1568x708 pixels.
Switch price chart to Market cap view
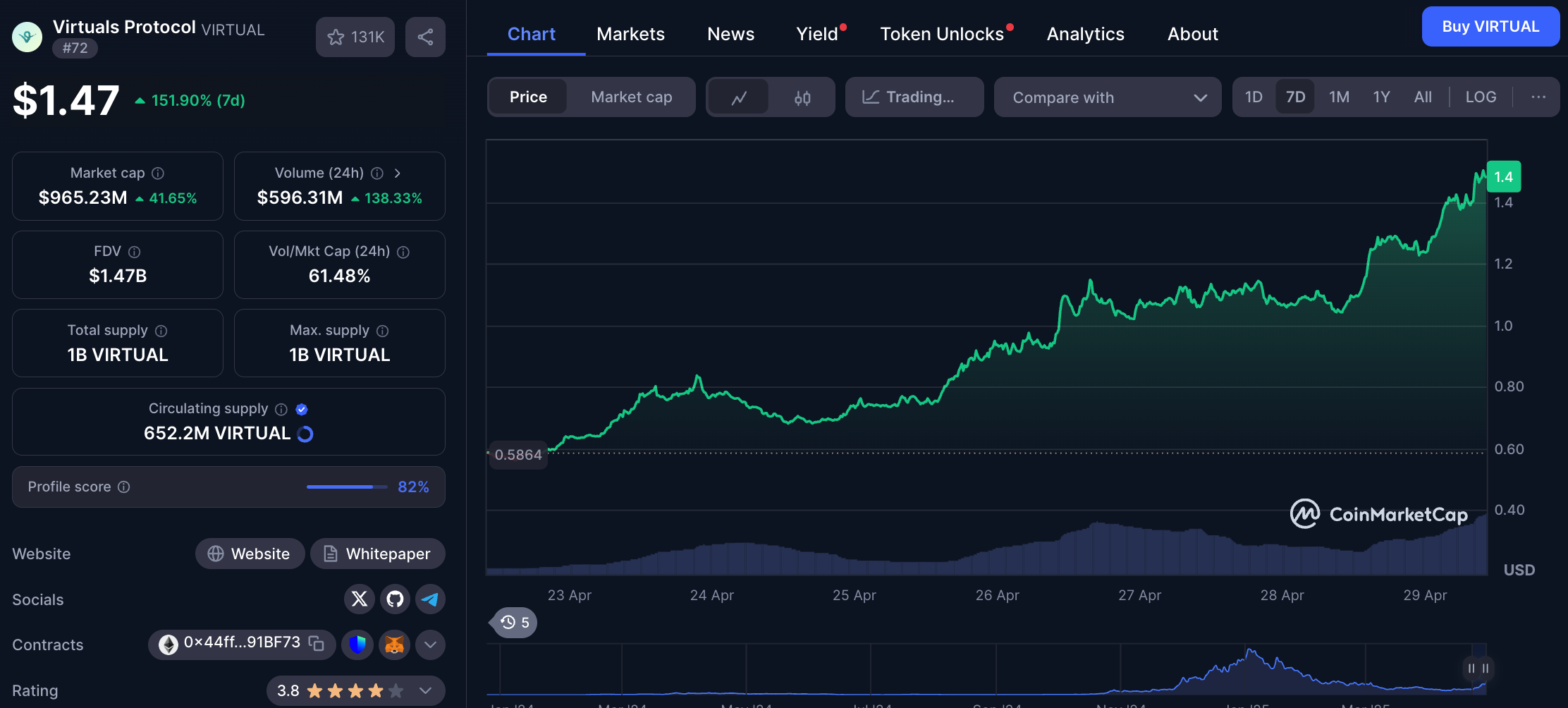point(631,97)
